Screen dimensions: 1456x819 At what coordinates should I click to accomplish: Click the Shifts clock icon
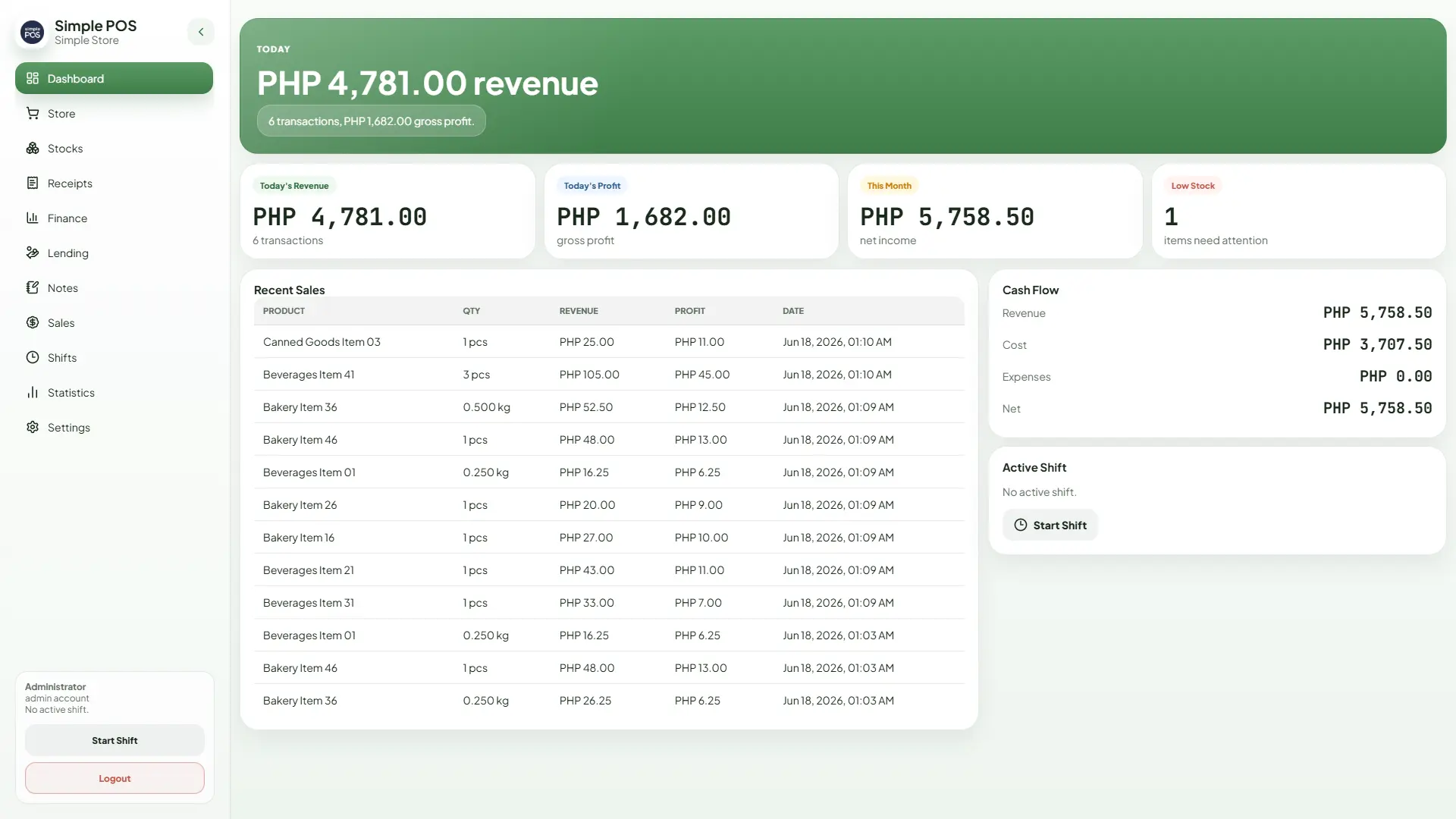tap(33, 357)
